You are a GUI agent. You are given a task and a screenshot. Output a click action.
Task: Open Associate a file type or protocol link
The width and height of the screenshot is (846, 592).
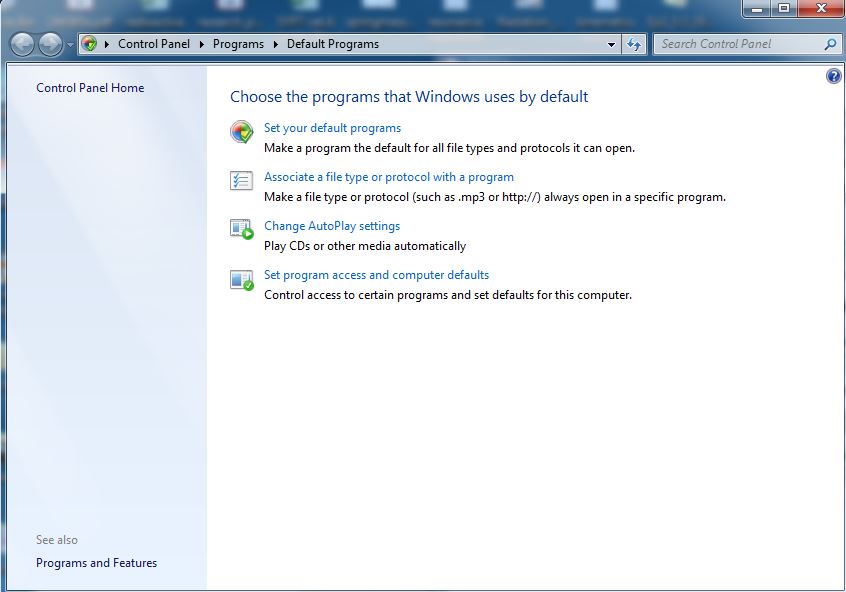coord(388,177)
